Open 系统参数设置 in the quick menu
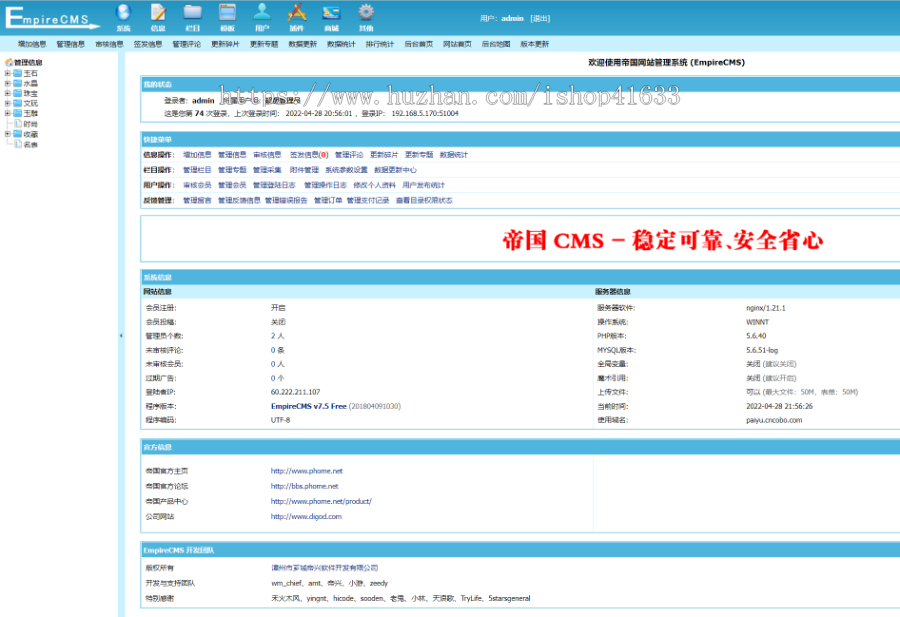The image size is (900, 617). point(346,170)
